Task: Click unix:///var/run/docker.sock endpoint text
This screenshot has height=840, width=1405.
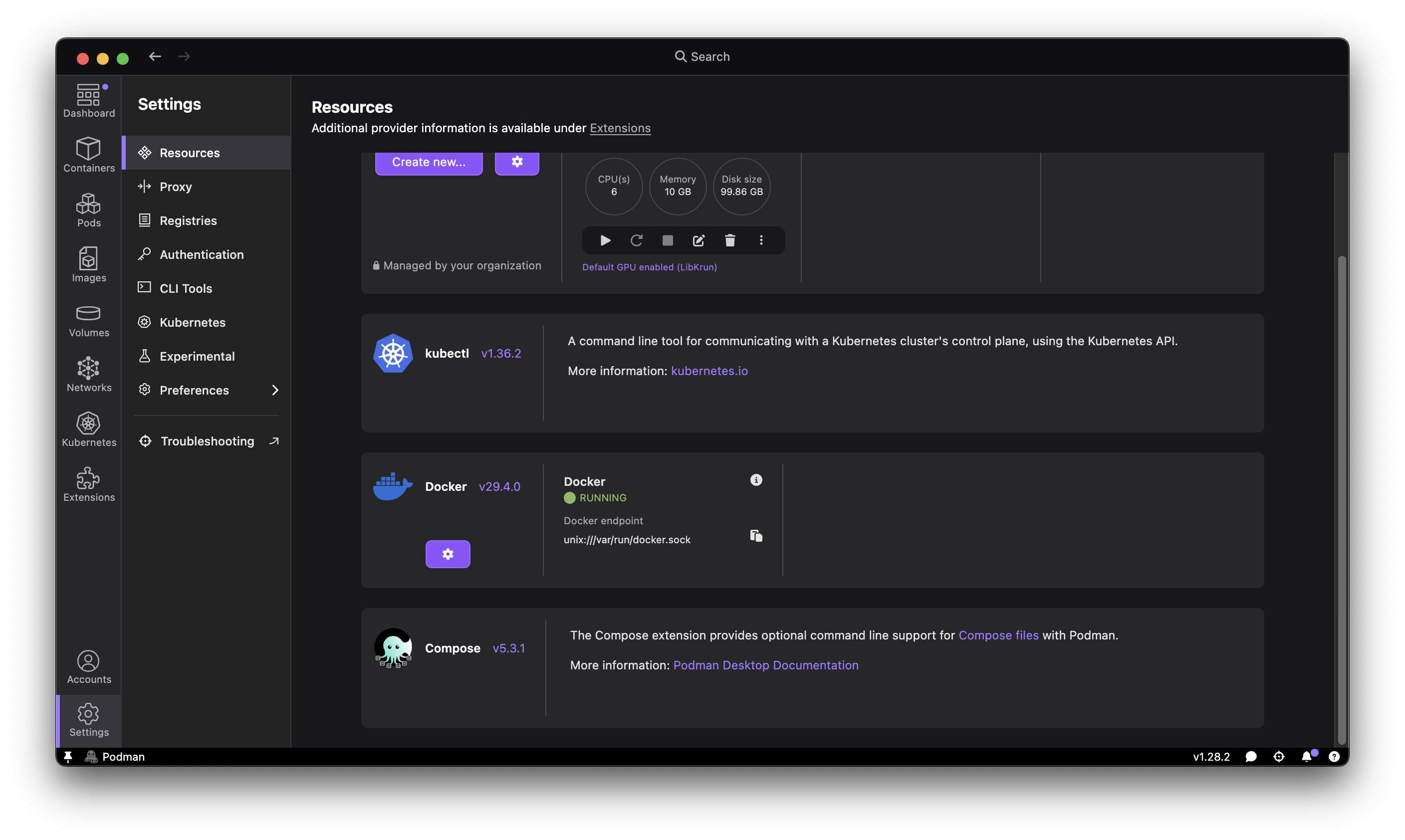Action: (627, 539)
